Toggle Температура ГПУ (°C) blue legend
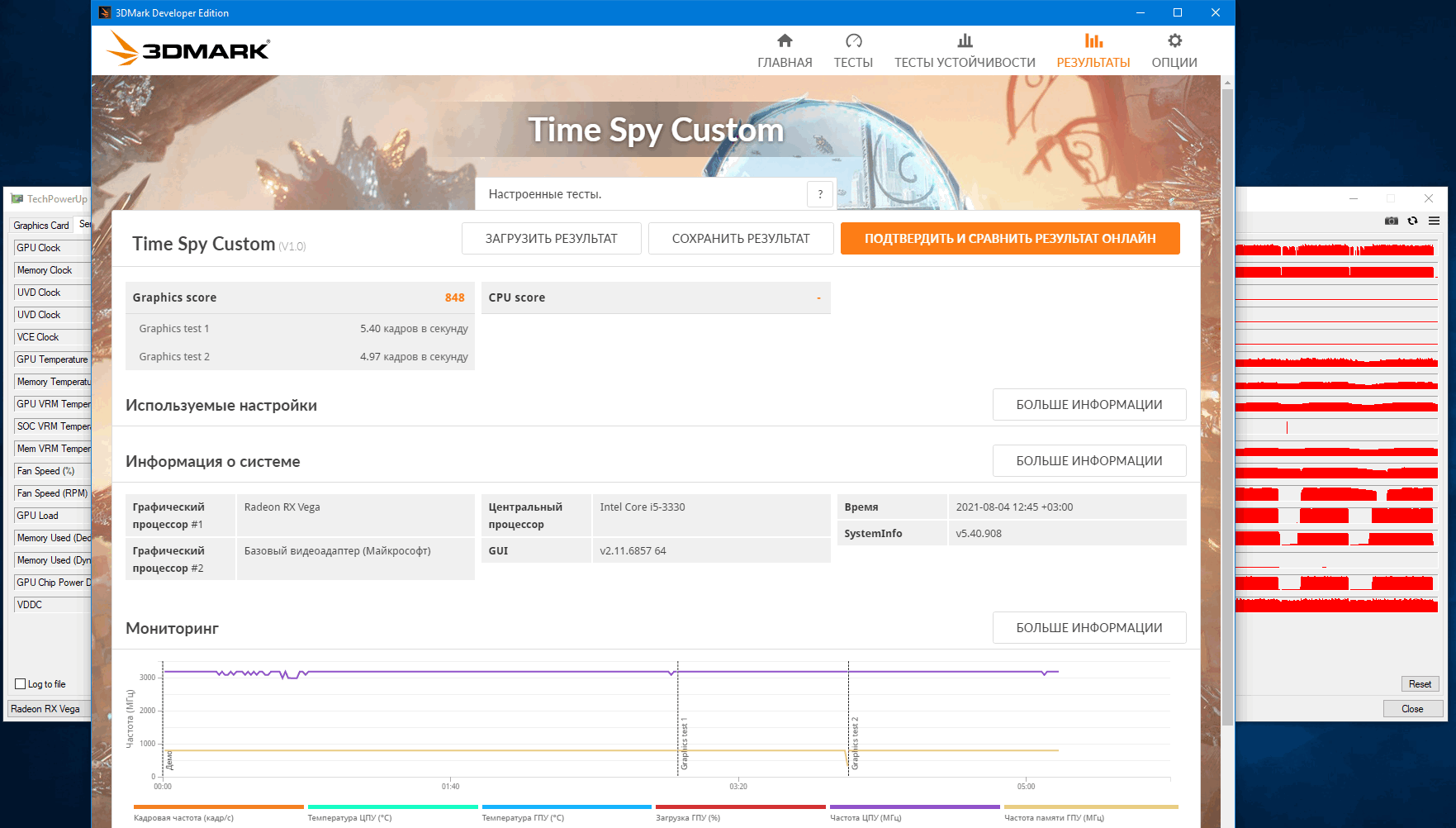Image resolution: width=1456 pixels, height=828 pixels. (x=567, y=812)
